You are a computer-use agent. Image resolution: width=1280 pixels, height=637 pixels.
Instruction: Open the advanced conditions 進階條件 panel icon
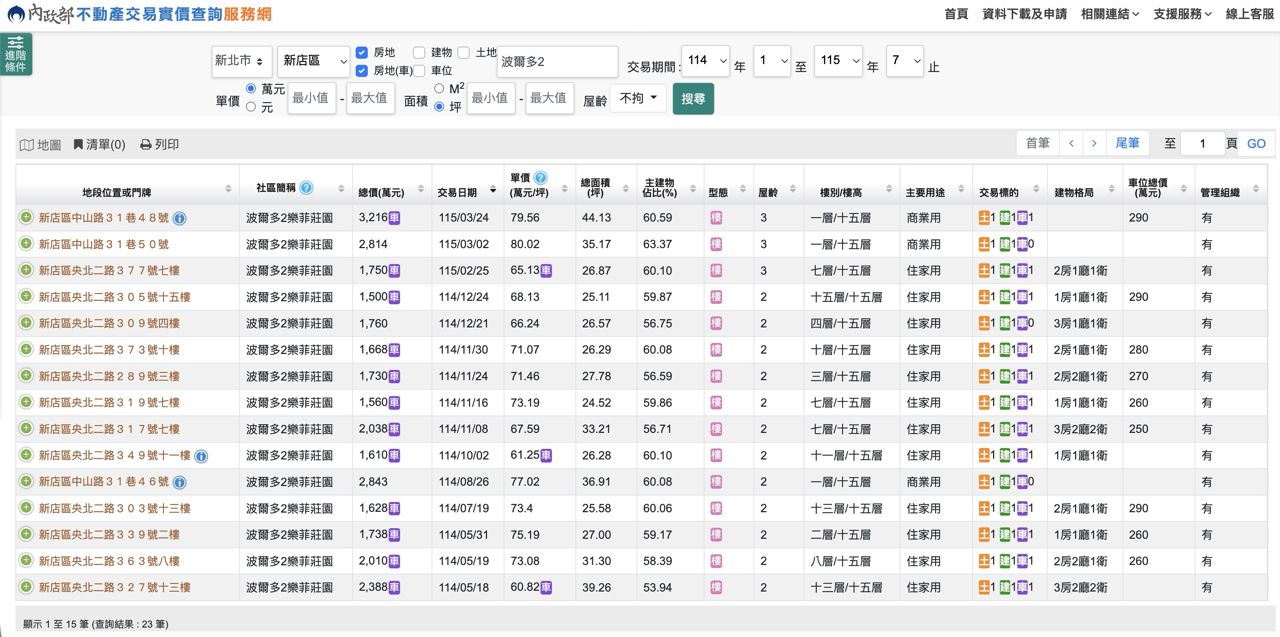point(16,54)
